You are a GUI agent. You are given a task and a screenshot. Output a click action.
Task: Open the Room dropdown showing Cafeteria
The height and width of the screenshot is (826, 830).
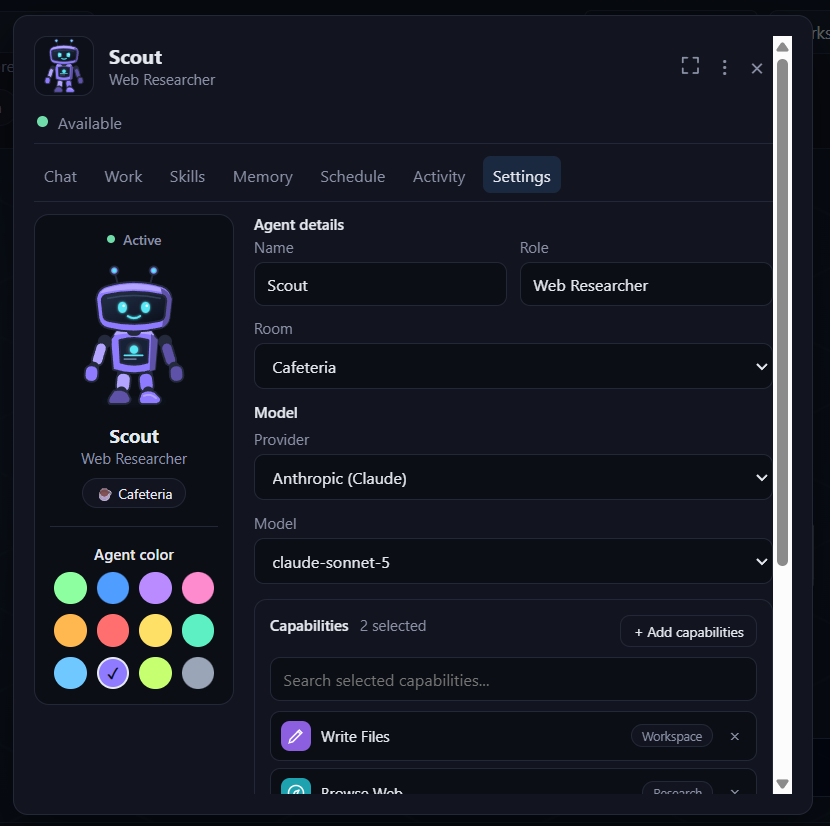[x=513, y=366]
